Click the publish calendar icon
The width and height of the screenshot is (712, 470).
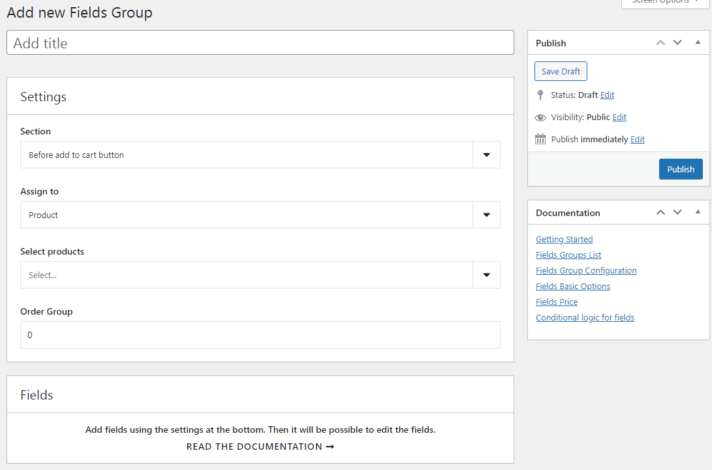coord(540,139)
